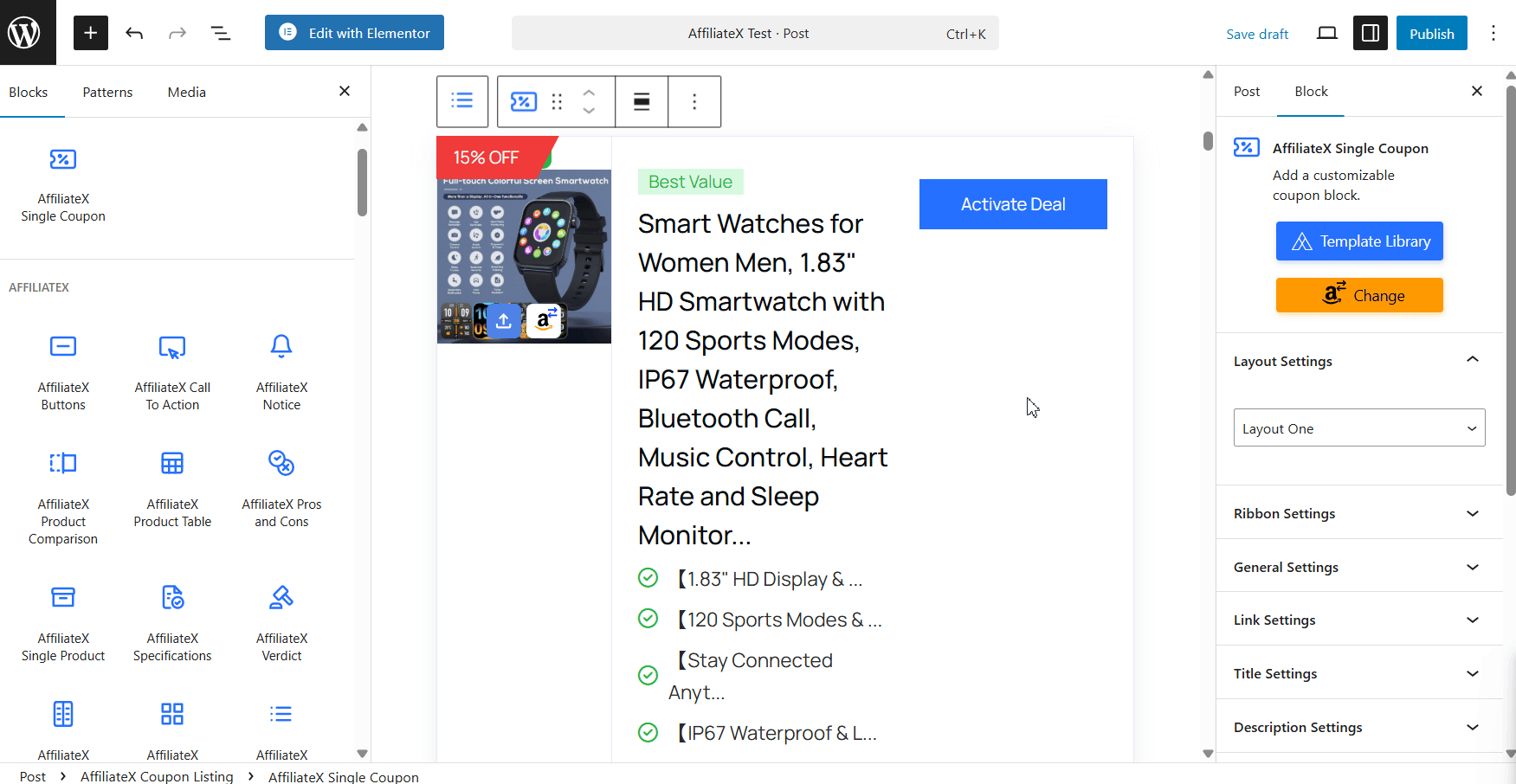Image resolution: width=1516 pixels, height=784 pixels.
Task: Click the Undo arrow icon
Action: tap(134, 33)
